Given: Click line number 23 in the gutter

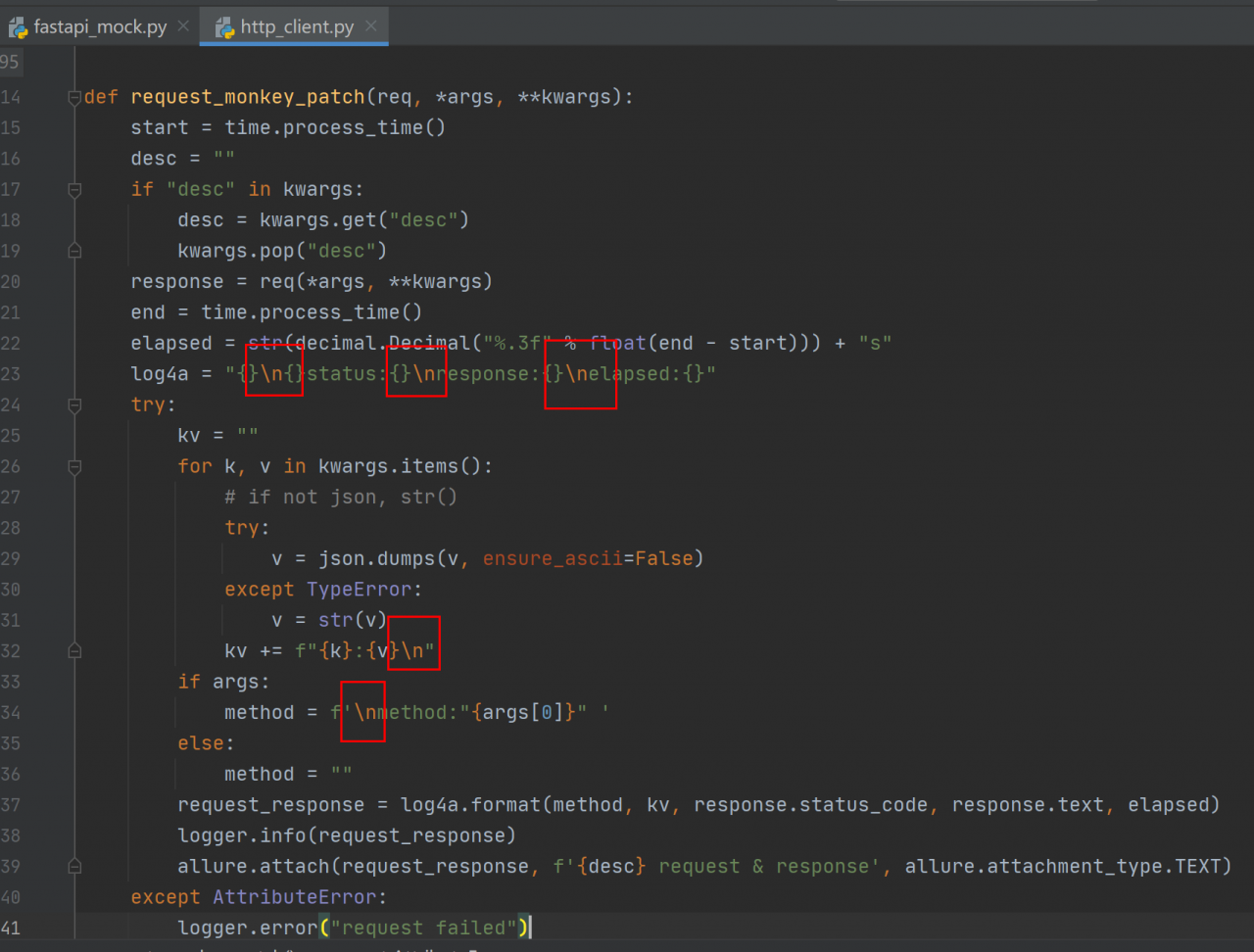Looking at the screenshot, I should point(10,374).
